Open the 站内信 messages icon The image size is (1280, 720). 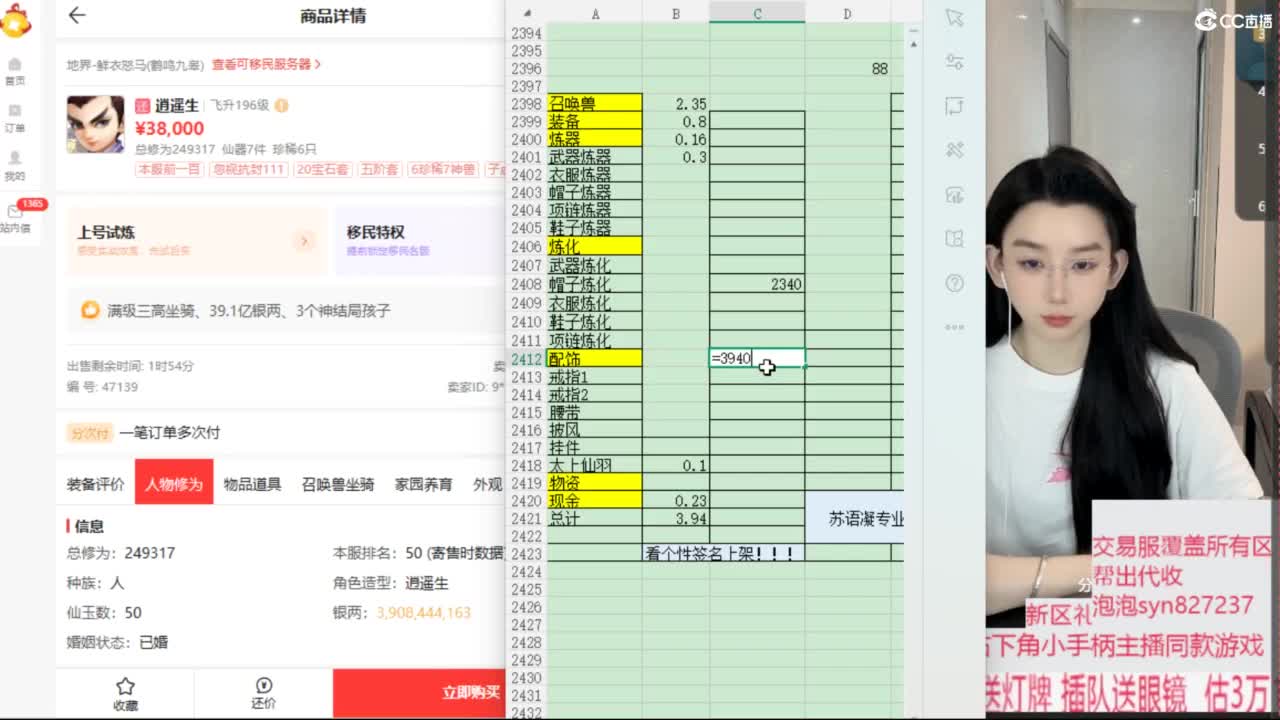coord(15,217)
